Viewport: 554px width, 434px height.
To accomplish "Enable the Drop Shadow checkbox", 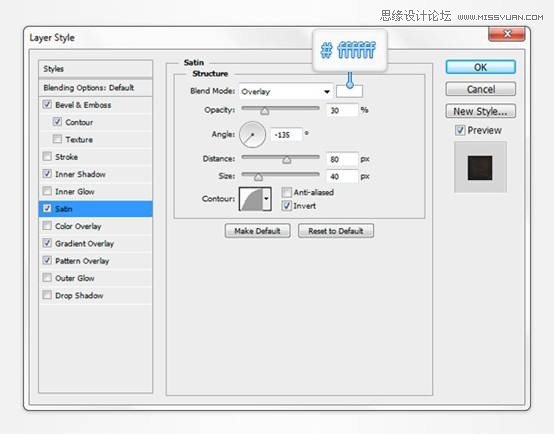I will [47, 295].
